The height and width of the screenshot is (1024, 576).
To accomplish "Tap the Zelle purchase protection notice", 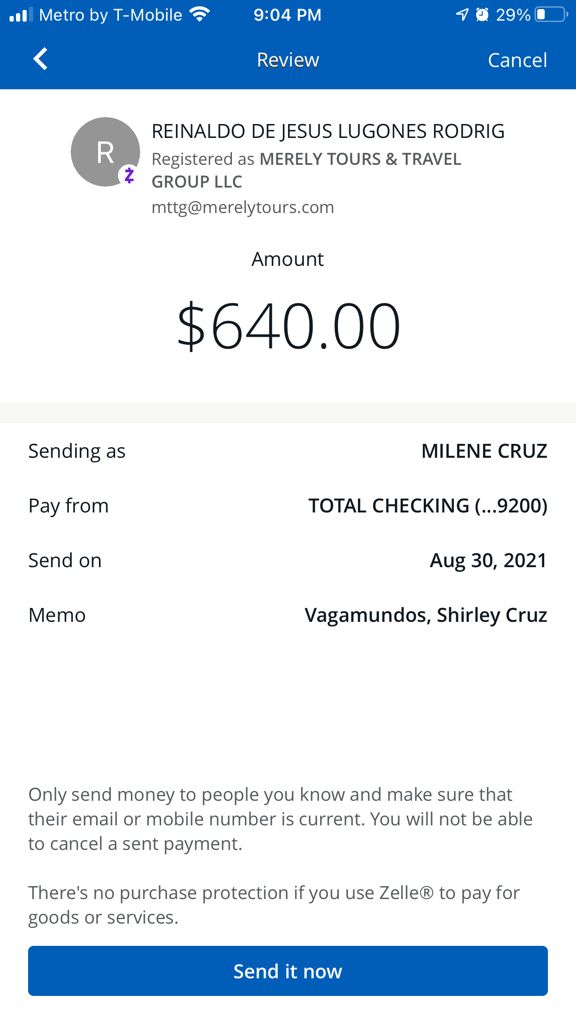I will [x=274, y=904].
